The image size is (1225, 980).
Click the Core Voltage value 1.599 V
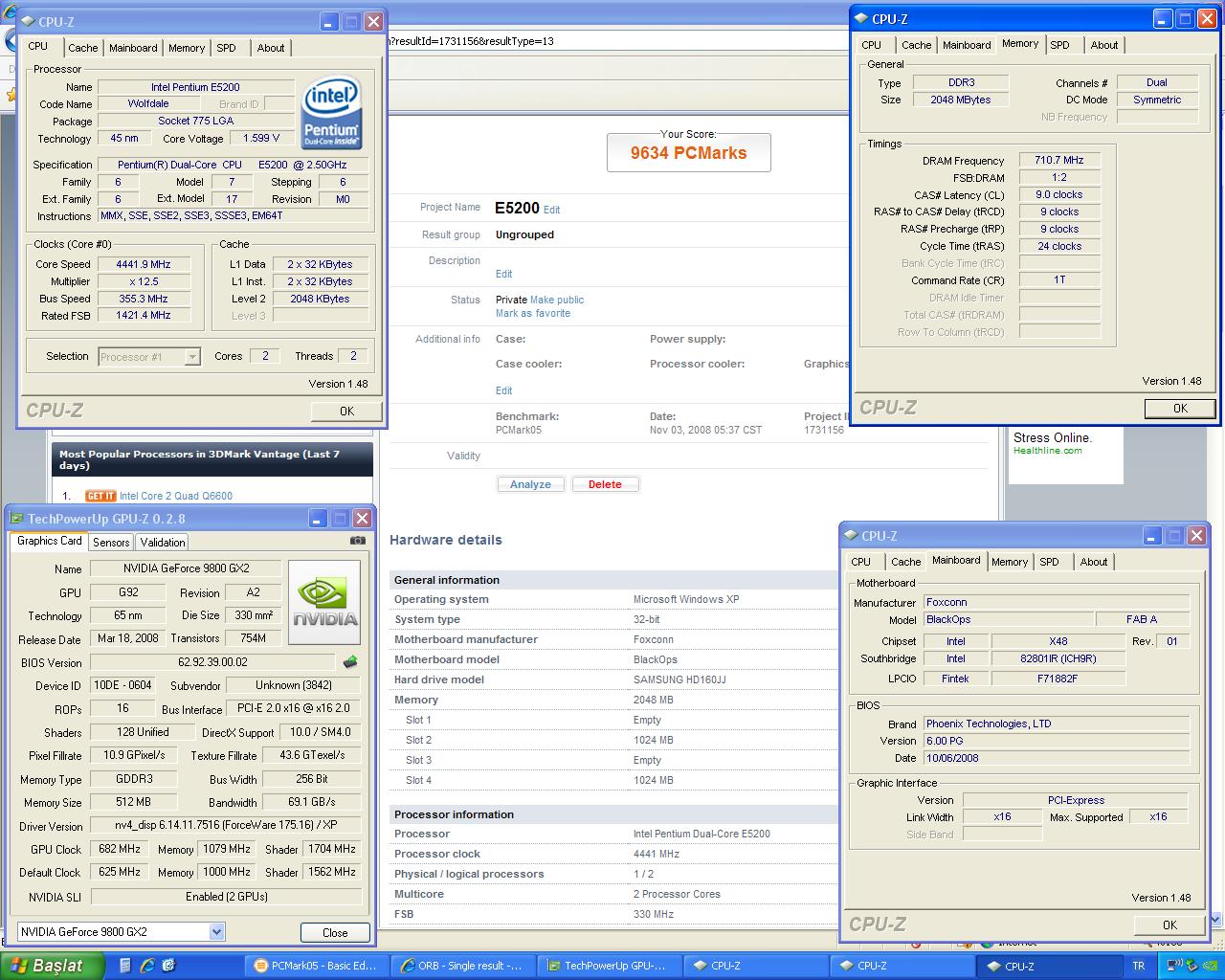coord(262,138)
